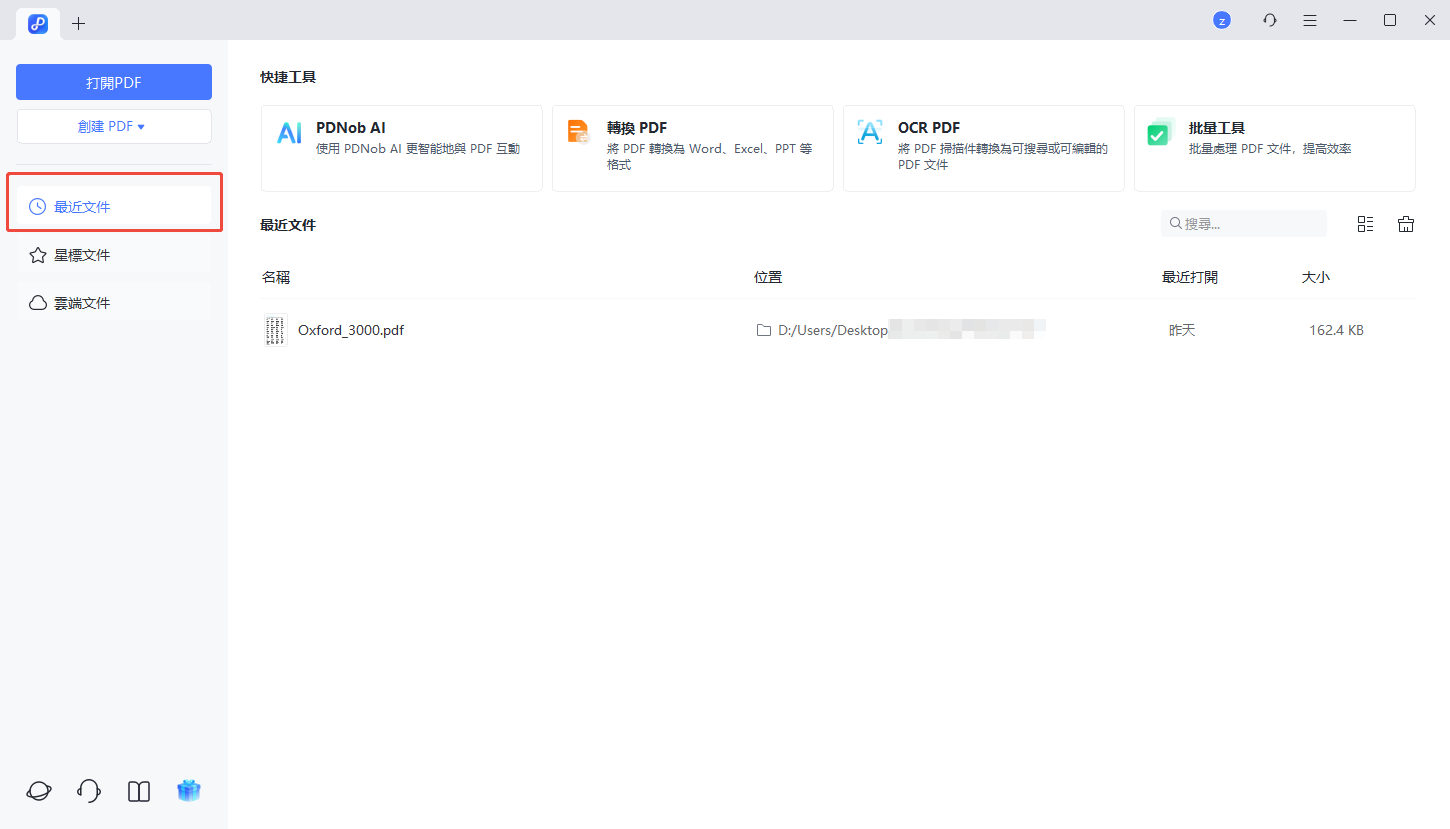
Task: Click the blue gift promotion icon
Action: pyautogui.click(x=188, y=790)
